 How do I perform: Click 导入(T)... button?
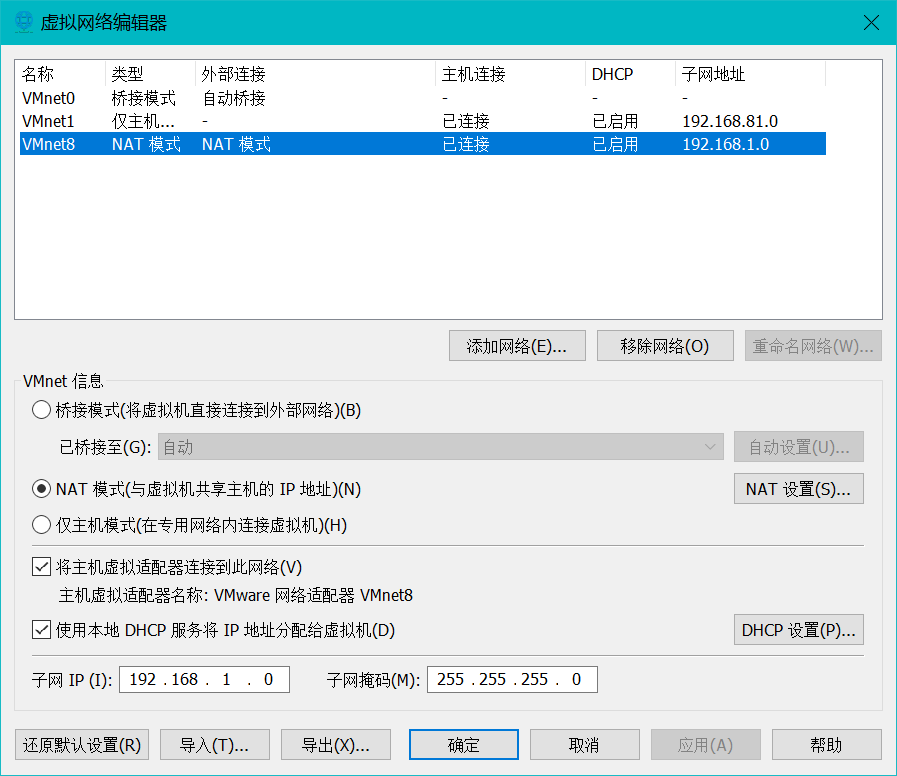pyautogui.click(x=215, y=745)
